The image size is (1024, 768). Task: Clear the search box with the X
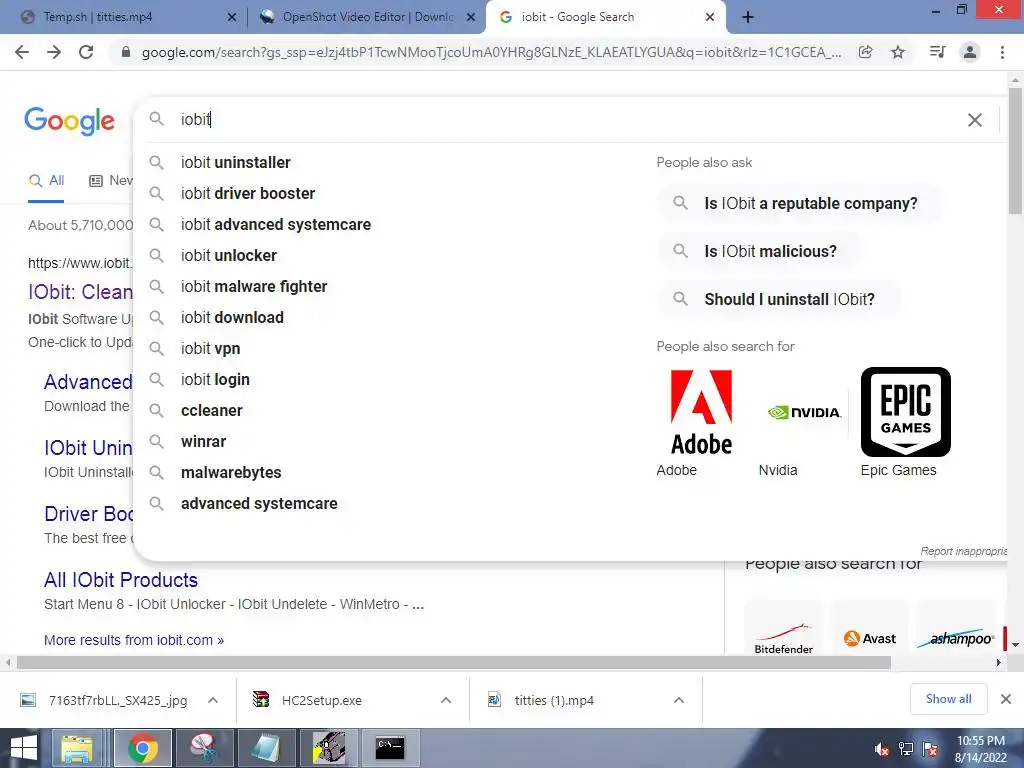tap(974, 120)
